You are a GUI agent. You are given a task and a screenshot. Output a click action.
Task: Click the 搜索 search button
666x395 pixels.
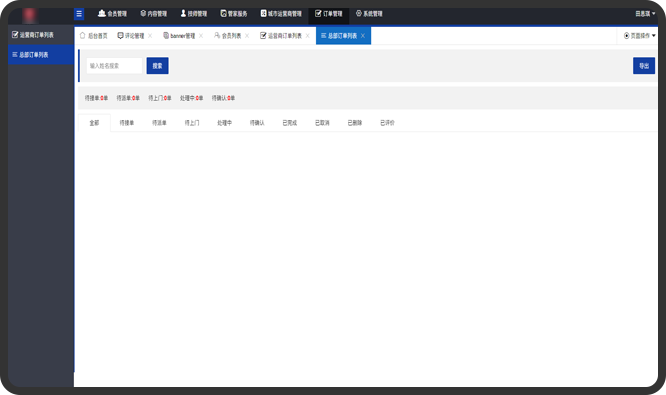(x=158, y=65)
